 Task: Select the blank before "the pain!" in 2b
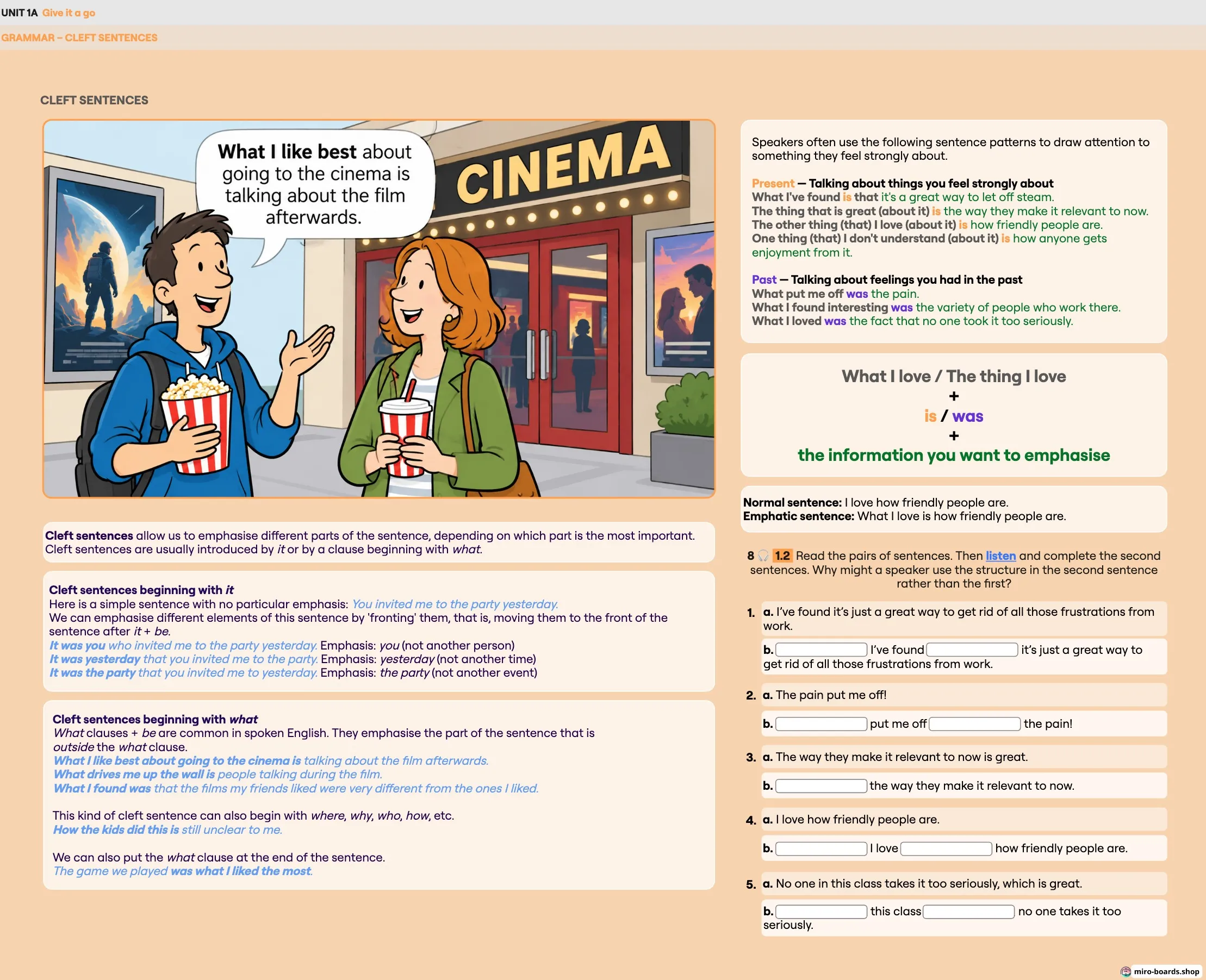pyautogui.click(x=974, y=723)
